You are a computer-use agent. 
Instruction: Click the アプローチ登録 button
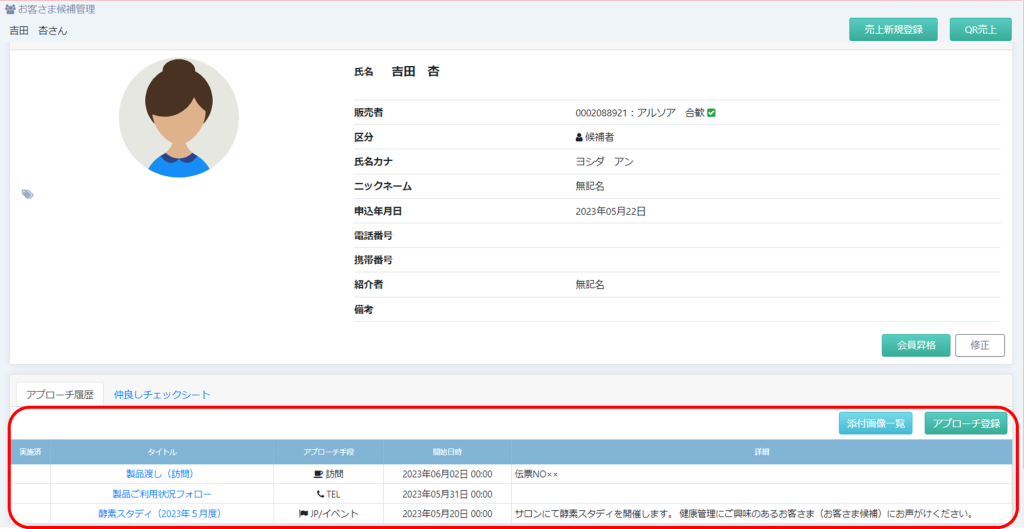[x=965, y=423]
